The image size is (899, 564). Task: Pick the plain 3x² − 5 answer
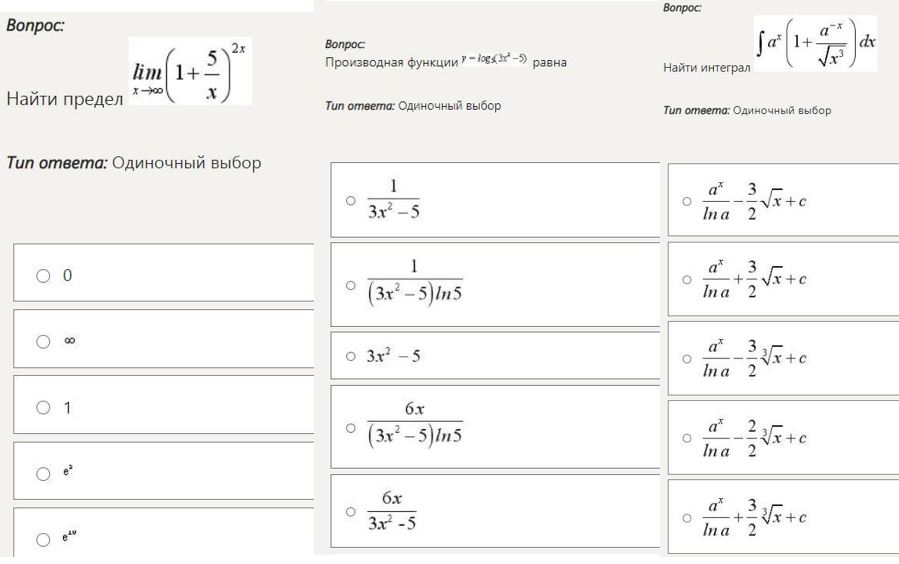pyautogui.click(x=350, y=356)
